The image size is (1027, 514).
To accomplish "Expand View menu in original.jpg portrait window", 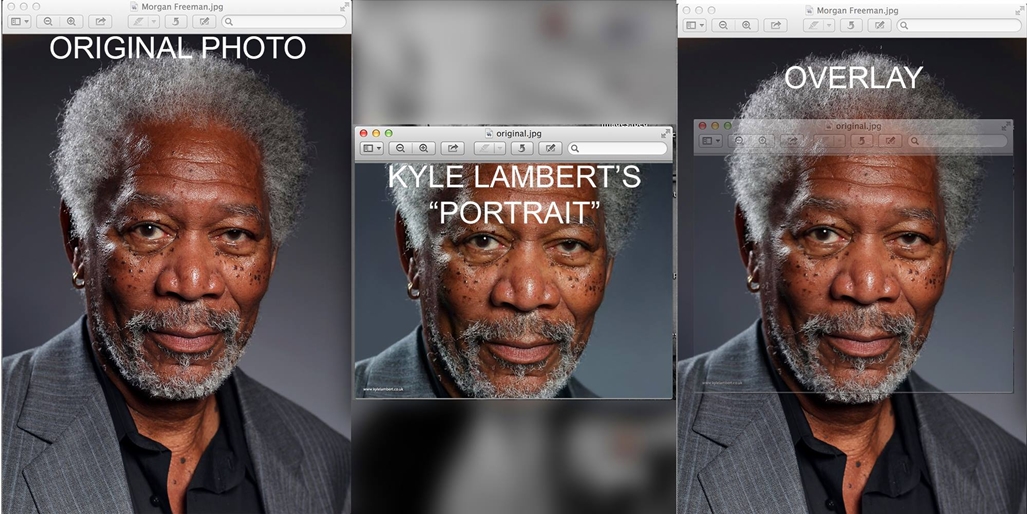I will tap(372, 148).
